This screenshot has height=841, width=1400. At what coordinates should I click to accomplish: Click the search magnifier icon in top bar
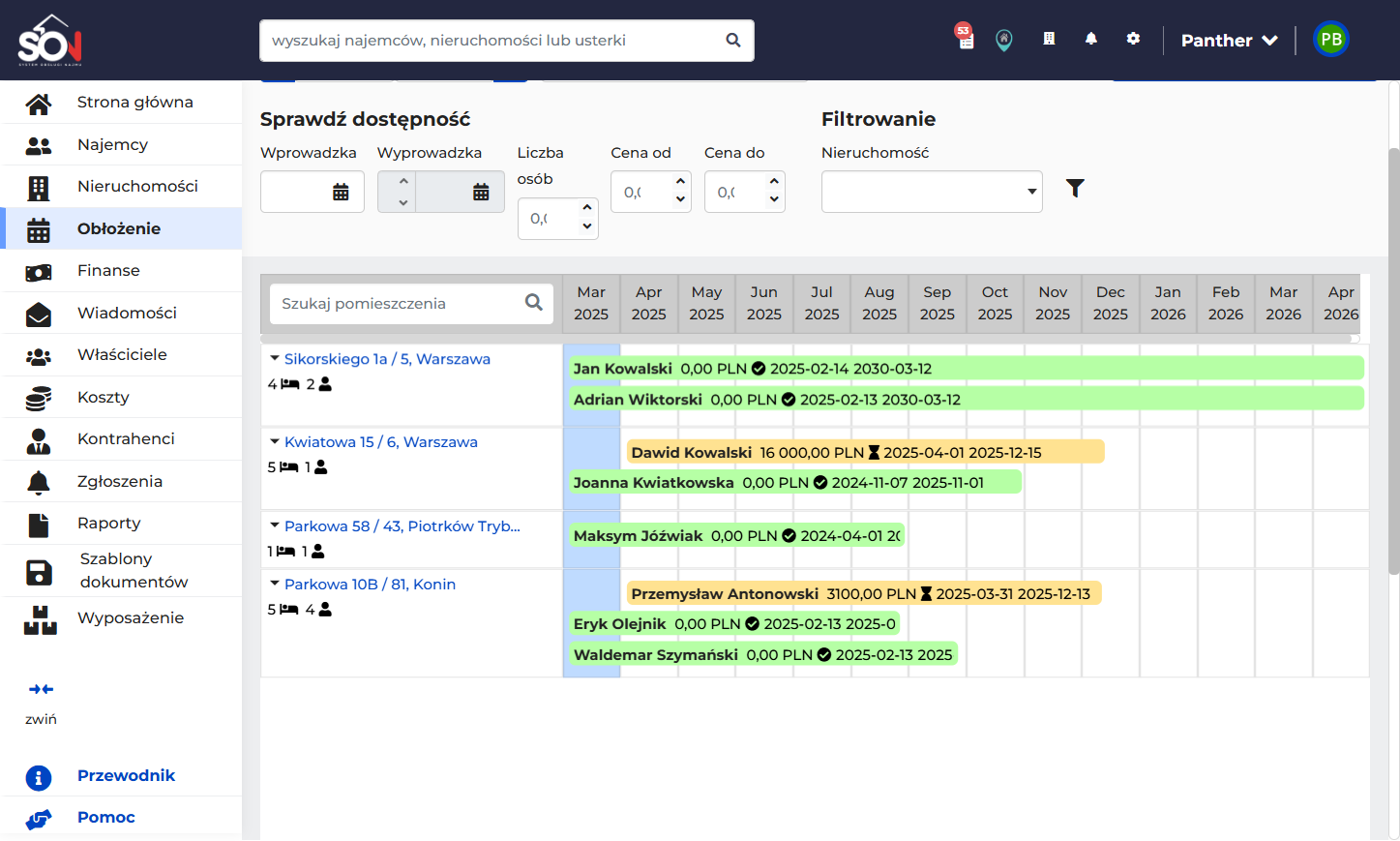(x=733, y=41)
